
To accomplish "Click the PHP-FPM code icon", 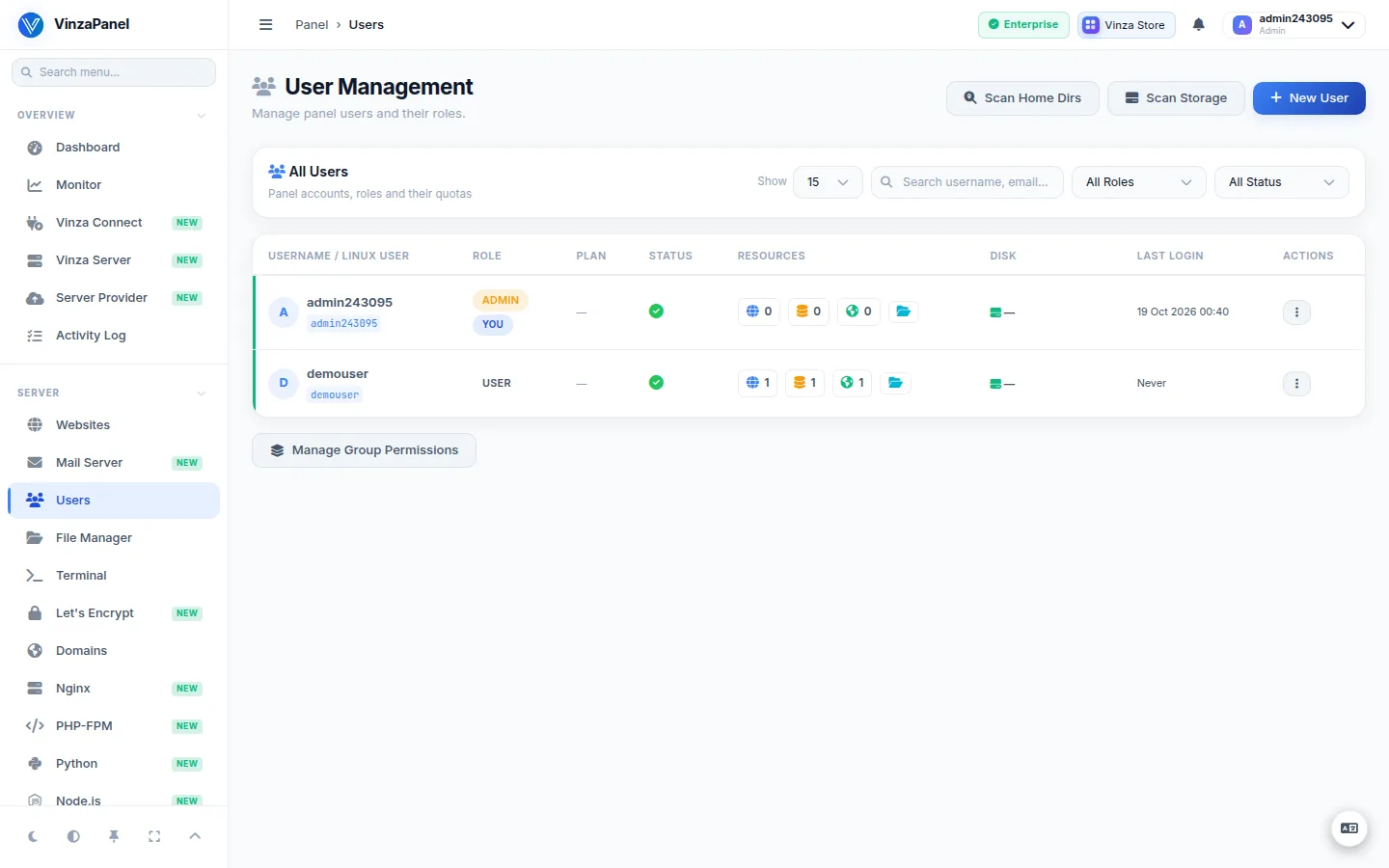I will coord(35,726).
